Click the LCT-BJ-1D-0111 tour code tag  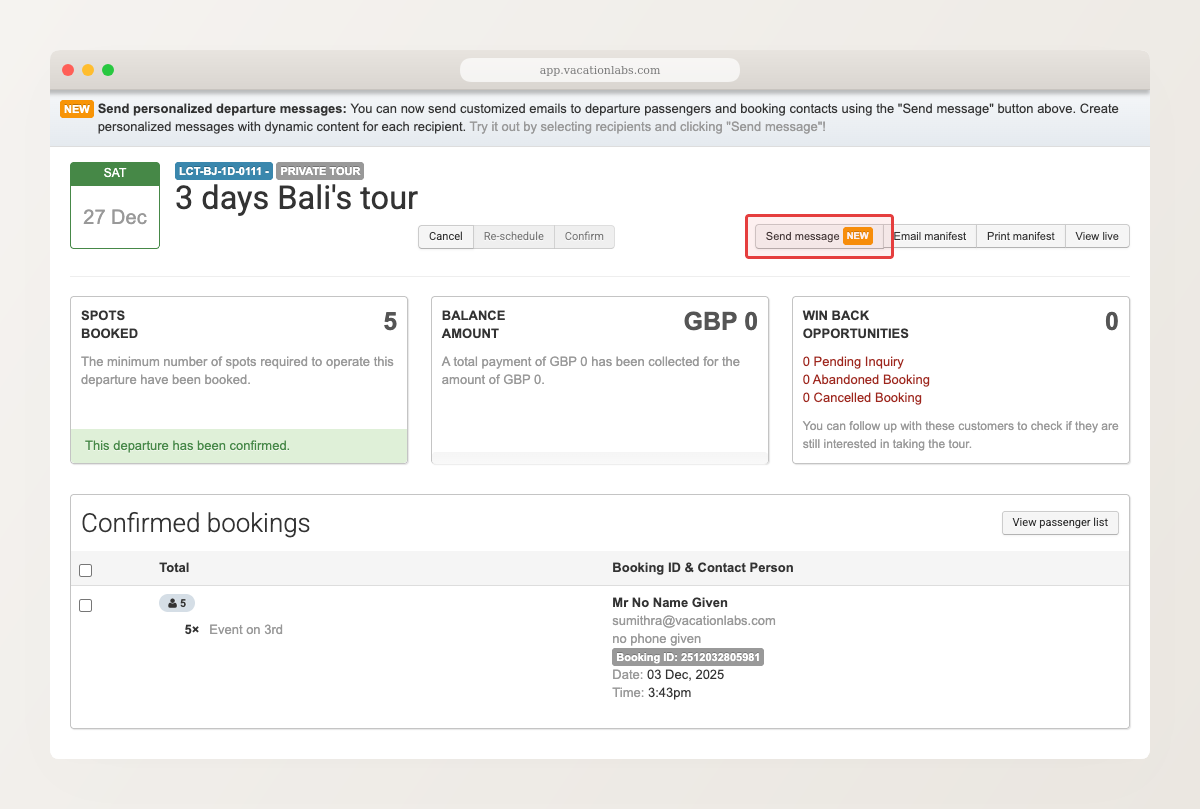(224, 171)
